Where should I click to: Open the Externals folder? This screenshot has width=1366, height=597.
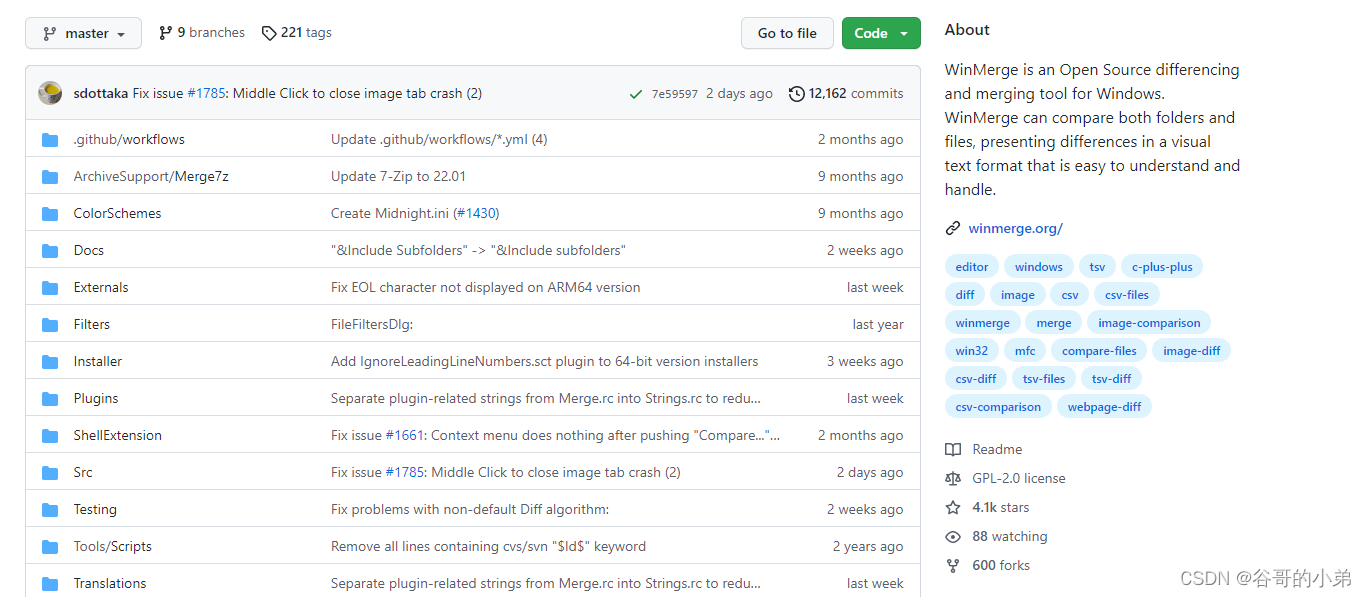(x=101, y=288)
